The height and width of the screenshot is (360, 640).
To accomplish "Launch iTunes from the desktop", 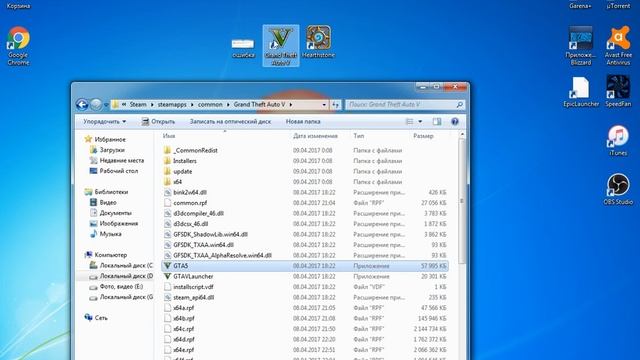I will tap(618, 141).
